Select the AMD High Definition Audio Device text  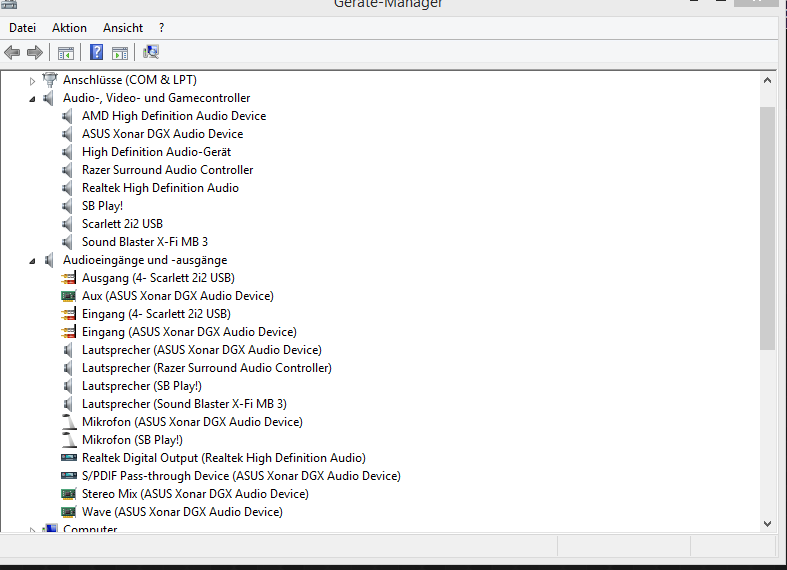pos(174,116)
